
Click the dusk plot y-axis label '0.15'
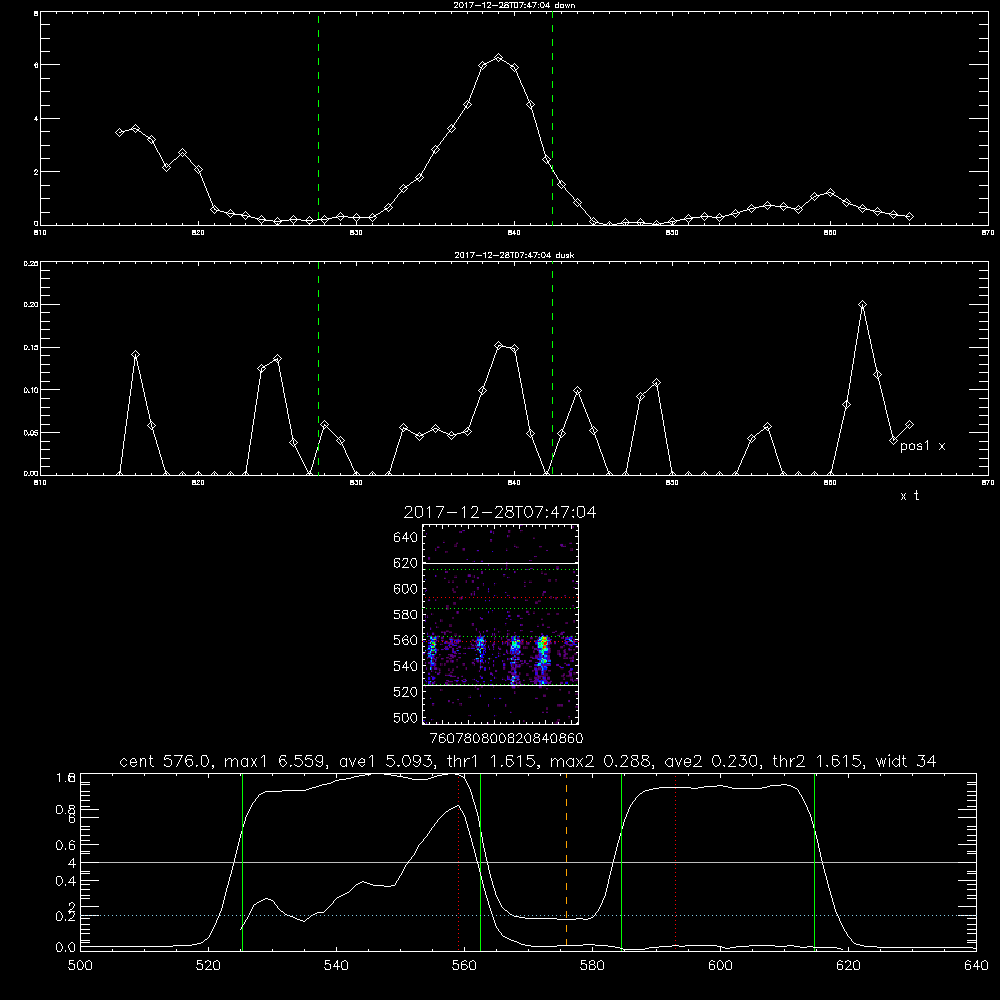pos(31,348)
